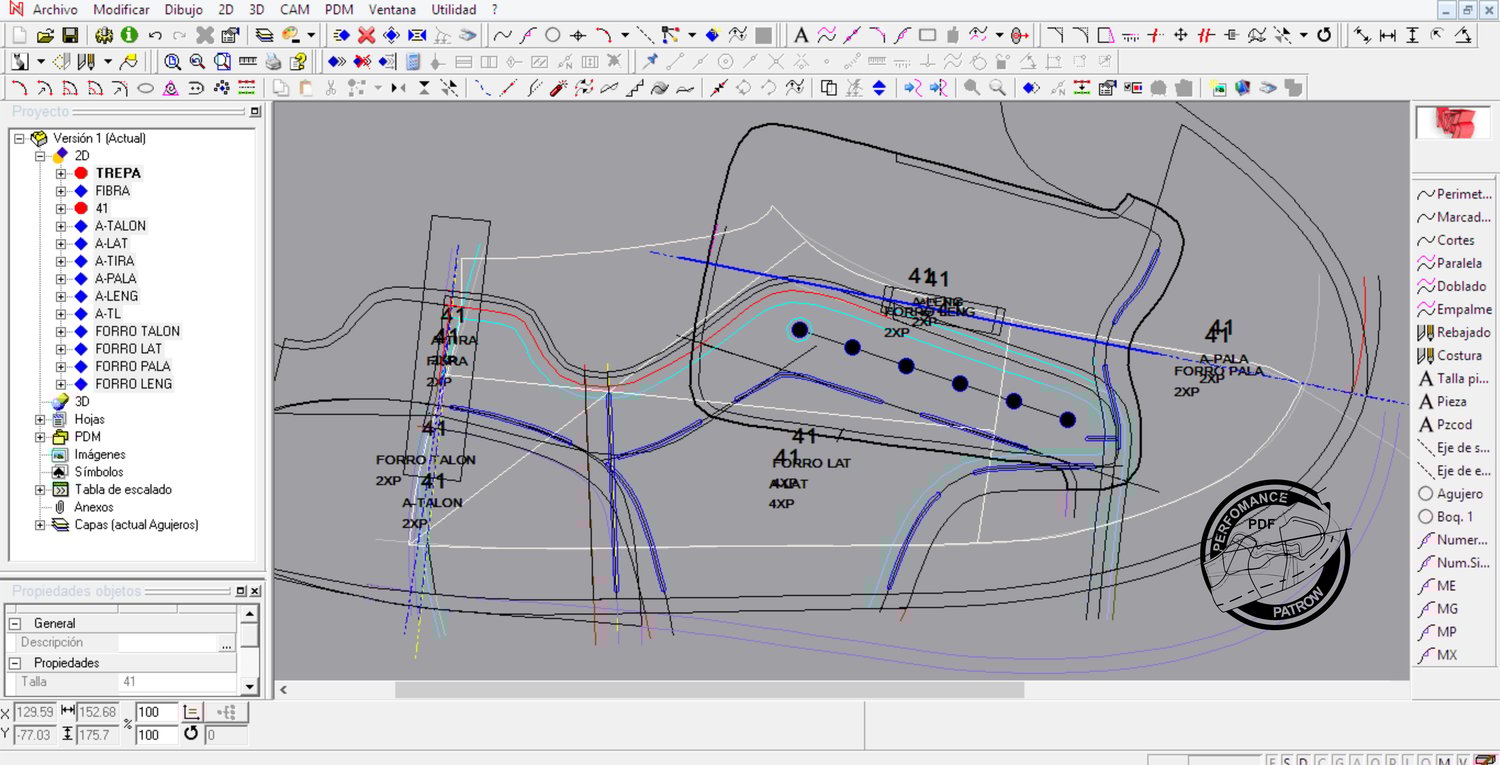The width and height of the screenshot is (1500, 765).
Task: Open the Dibujo menu
Action: (183, 9)
